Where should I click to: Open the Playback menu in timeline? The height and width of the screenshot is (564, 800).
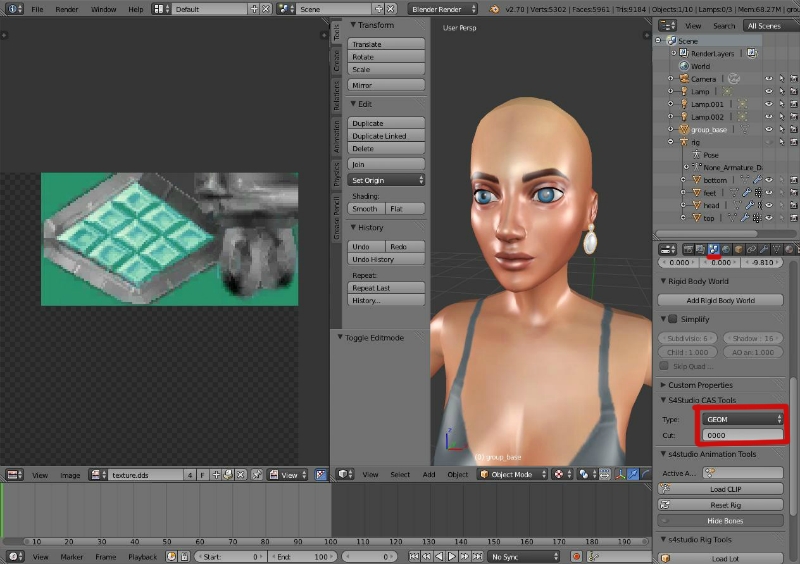[142, 557]
